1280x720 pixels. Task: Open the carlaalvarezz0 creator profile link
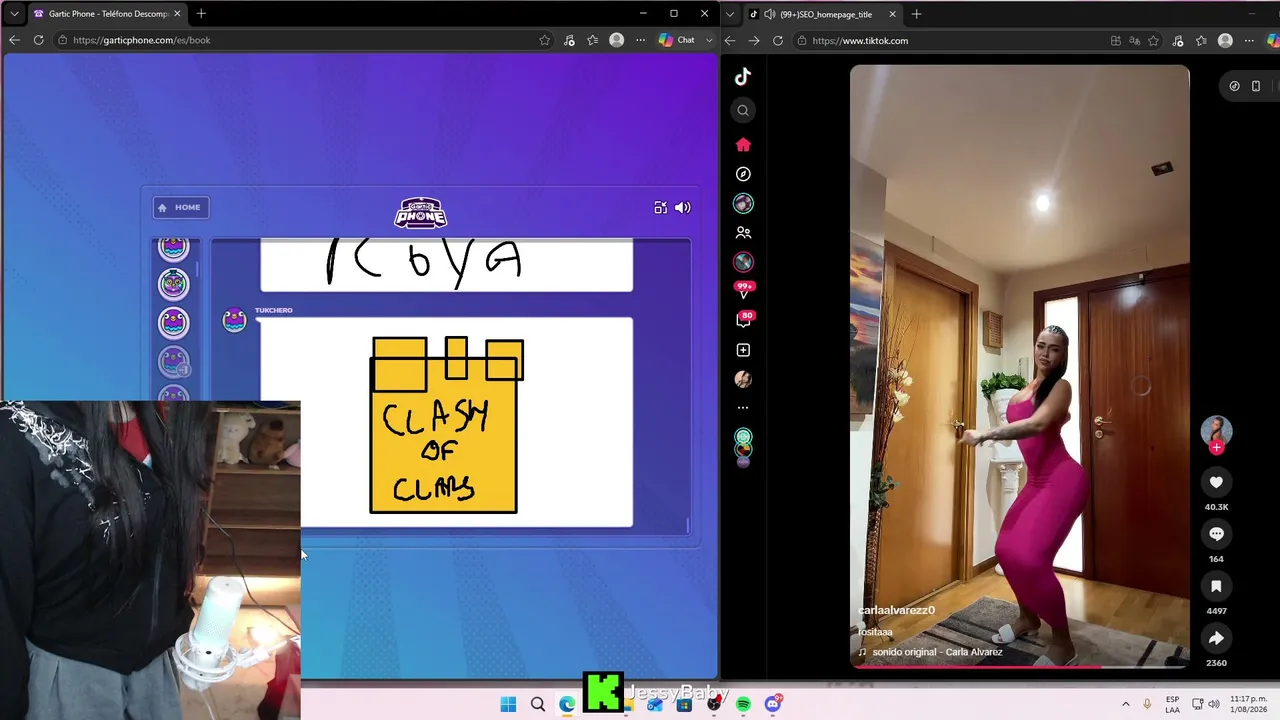click(896, 610)
